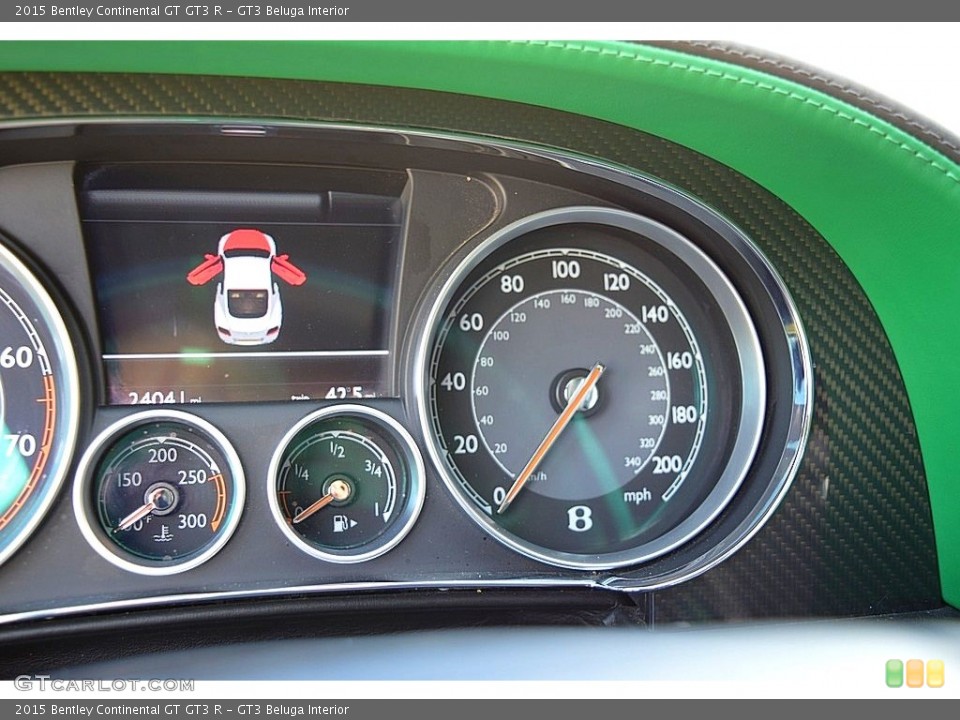Click the left red open door on car graphic
This screenshot has height=720, width=960.
[x=204, y=270]
